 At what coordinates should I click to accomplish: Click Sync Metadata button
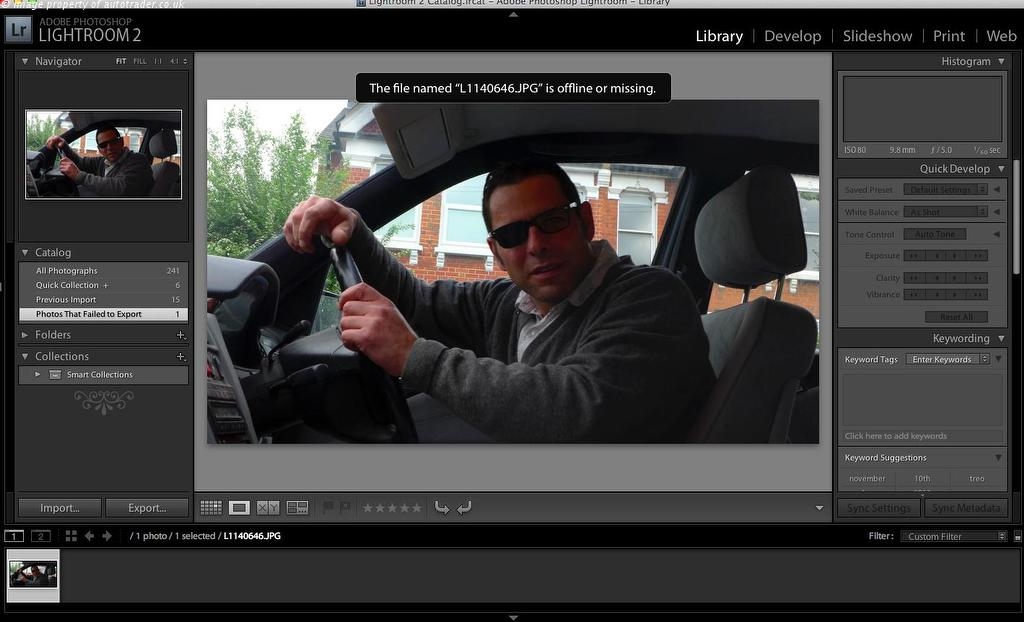point(966,508)
